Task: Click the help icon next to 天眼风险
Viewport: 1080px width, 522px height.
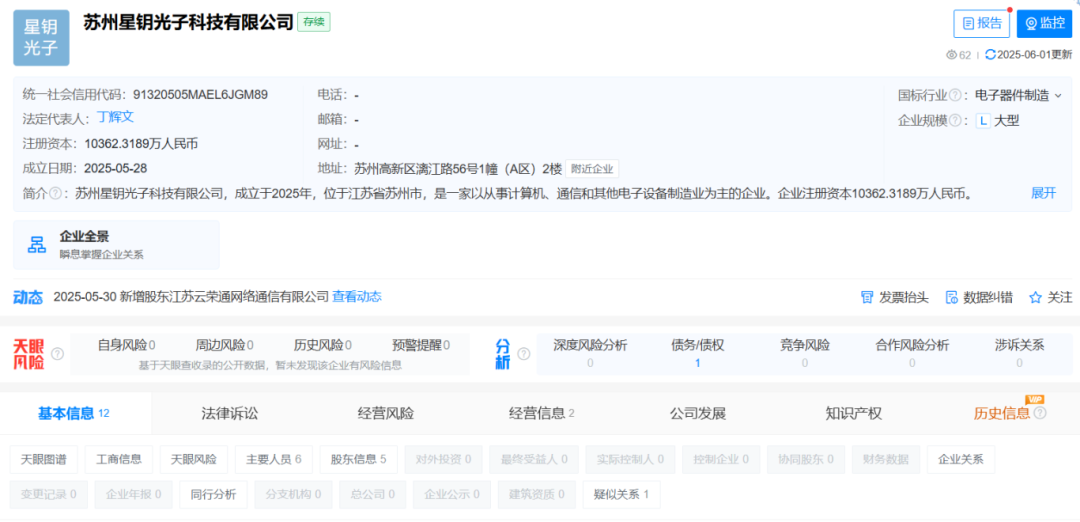Action: click(x=58, y=354)
